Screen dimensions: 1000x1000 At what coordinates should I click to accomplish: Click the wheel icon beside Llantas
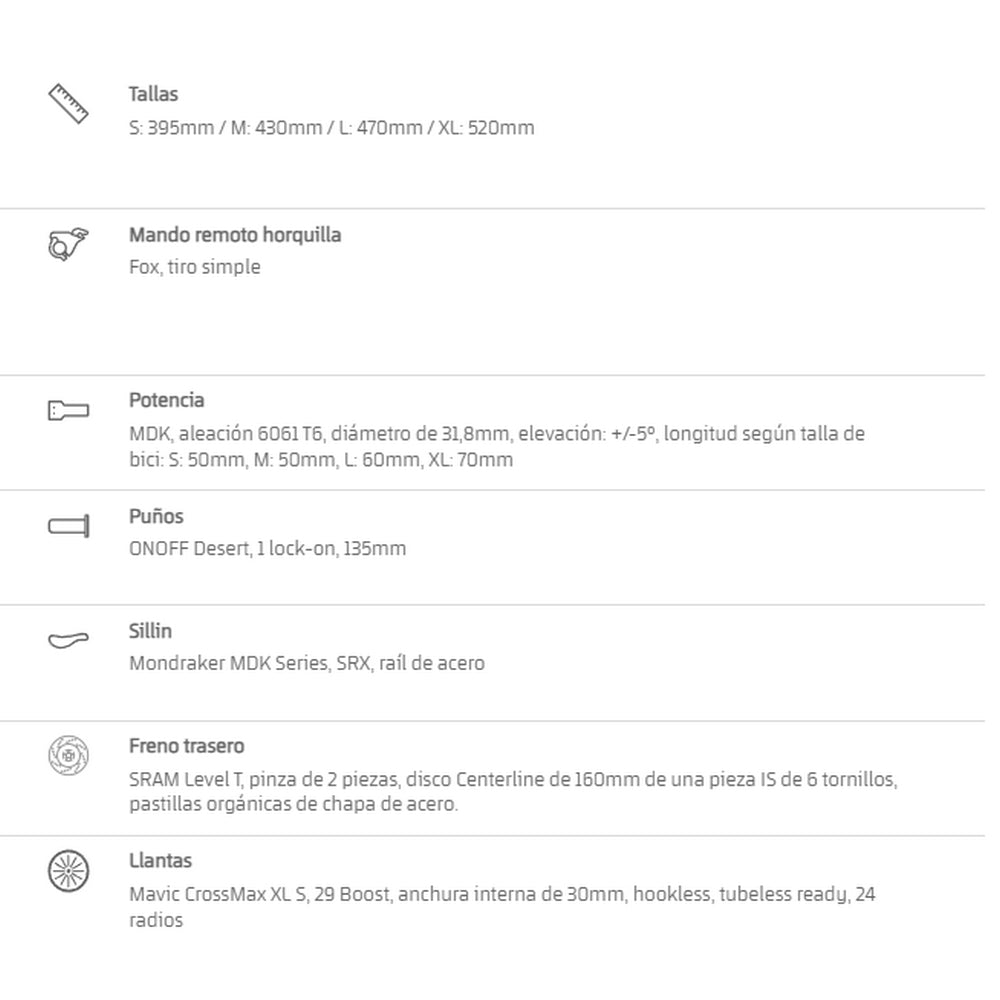(x=68, y=871)
